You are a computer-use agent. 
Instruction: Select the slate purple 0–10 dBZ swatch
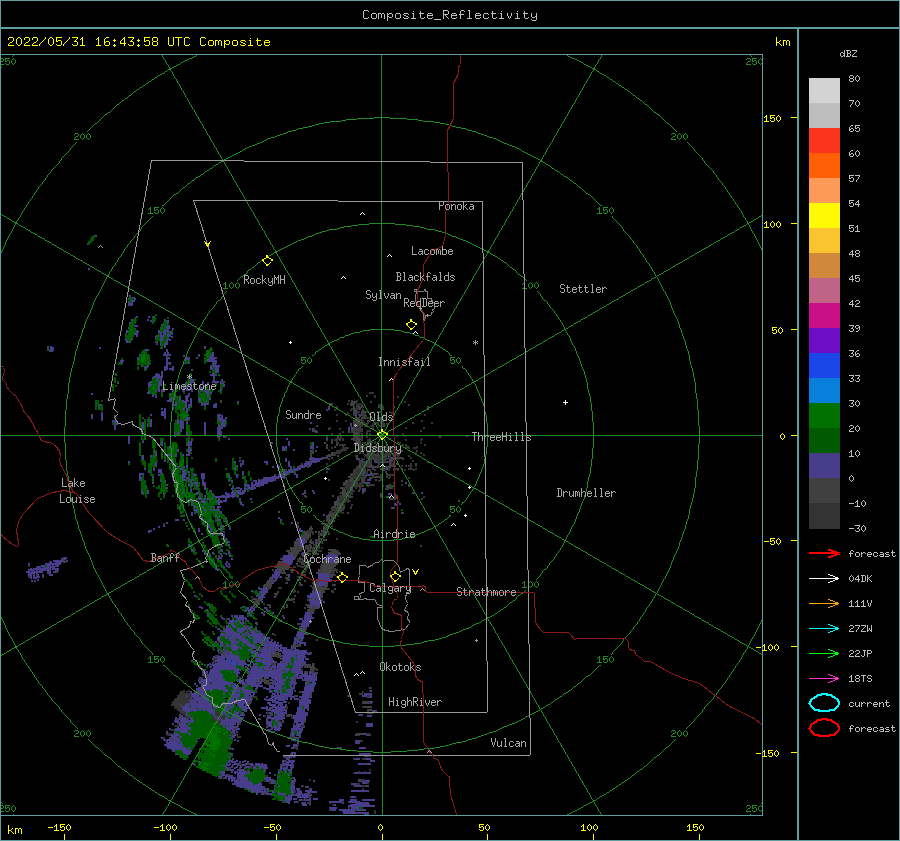(x=824, y=465)
